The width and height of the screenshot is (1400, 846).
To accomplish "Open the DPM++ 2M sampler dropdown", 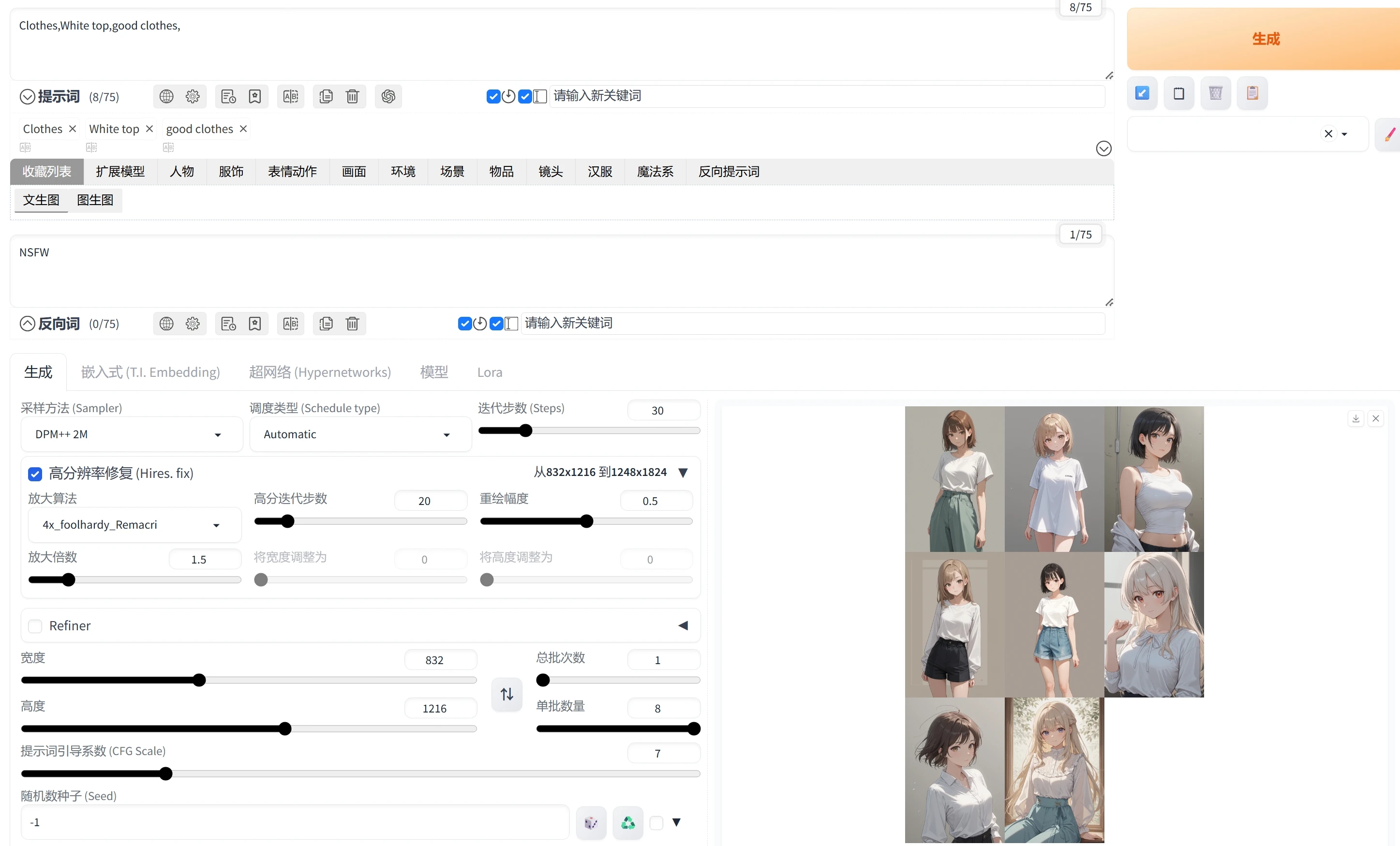I will tap(131, 435).
